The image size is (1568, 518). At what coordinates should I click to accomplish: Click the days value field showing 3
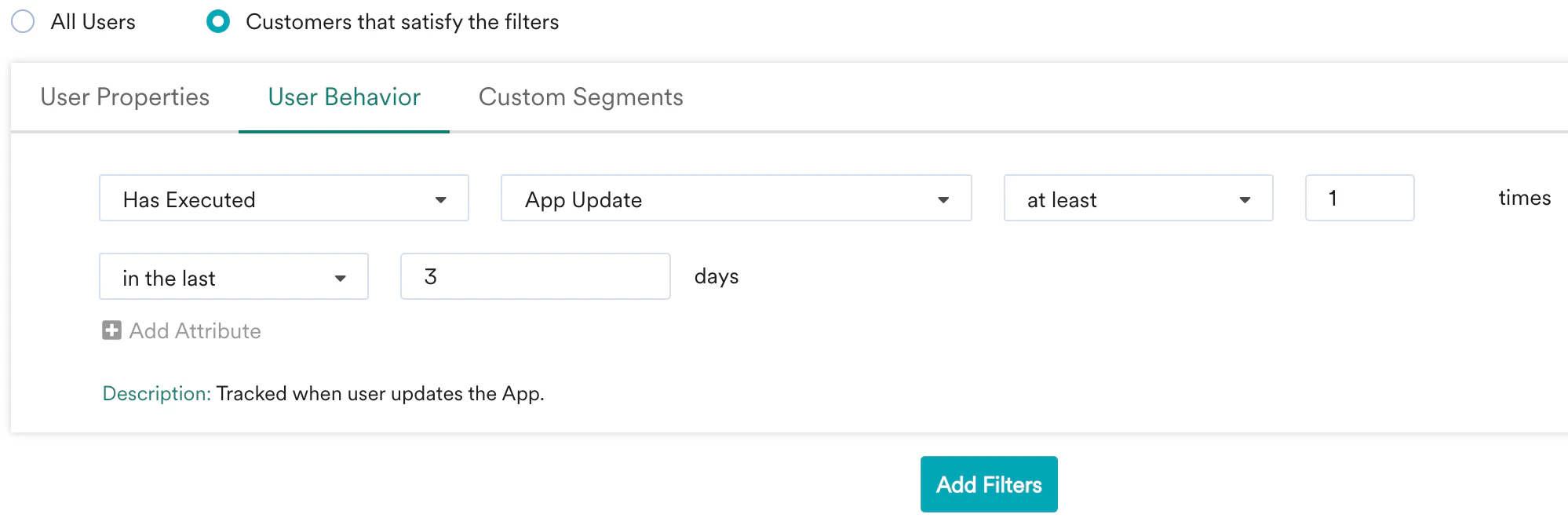point(534,276)
